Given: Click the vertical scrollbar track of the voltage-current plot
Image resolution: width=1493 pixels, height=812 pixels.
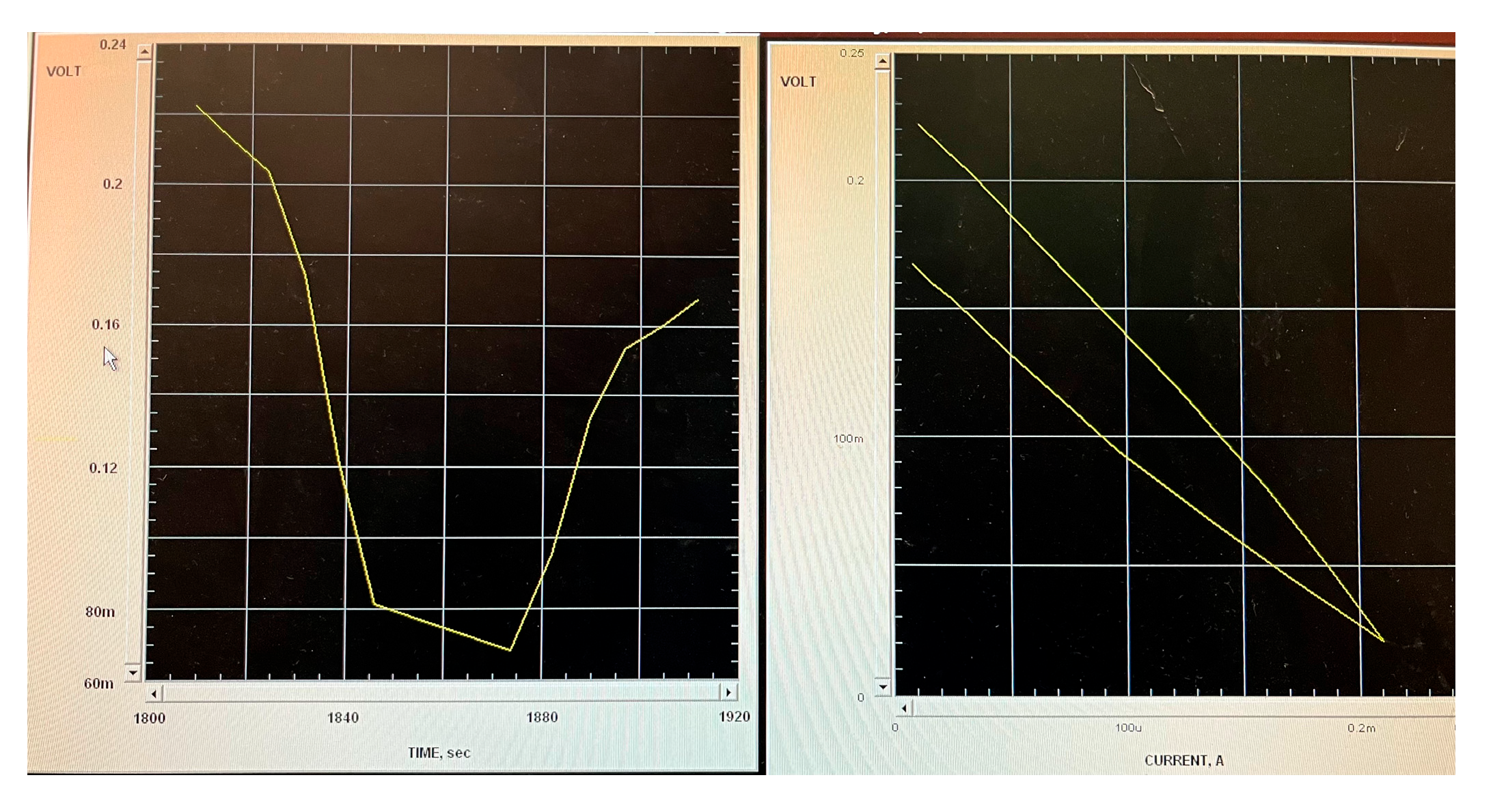Looking at the screenshot, I should point(883,376).
